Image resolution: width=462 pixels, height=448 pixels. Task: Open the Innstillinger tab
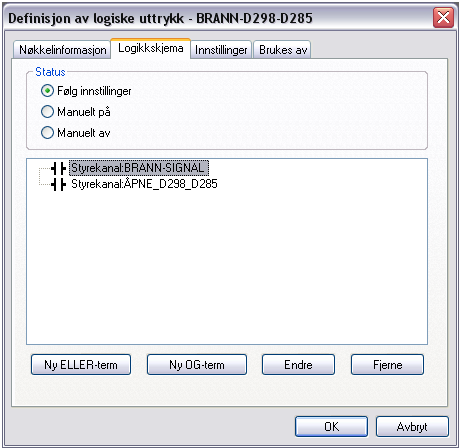pyautogui.click(x=221, y=50)
